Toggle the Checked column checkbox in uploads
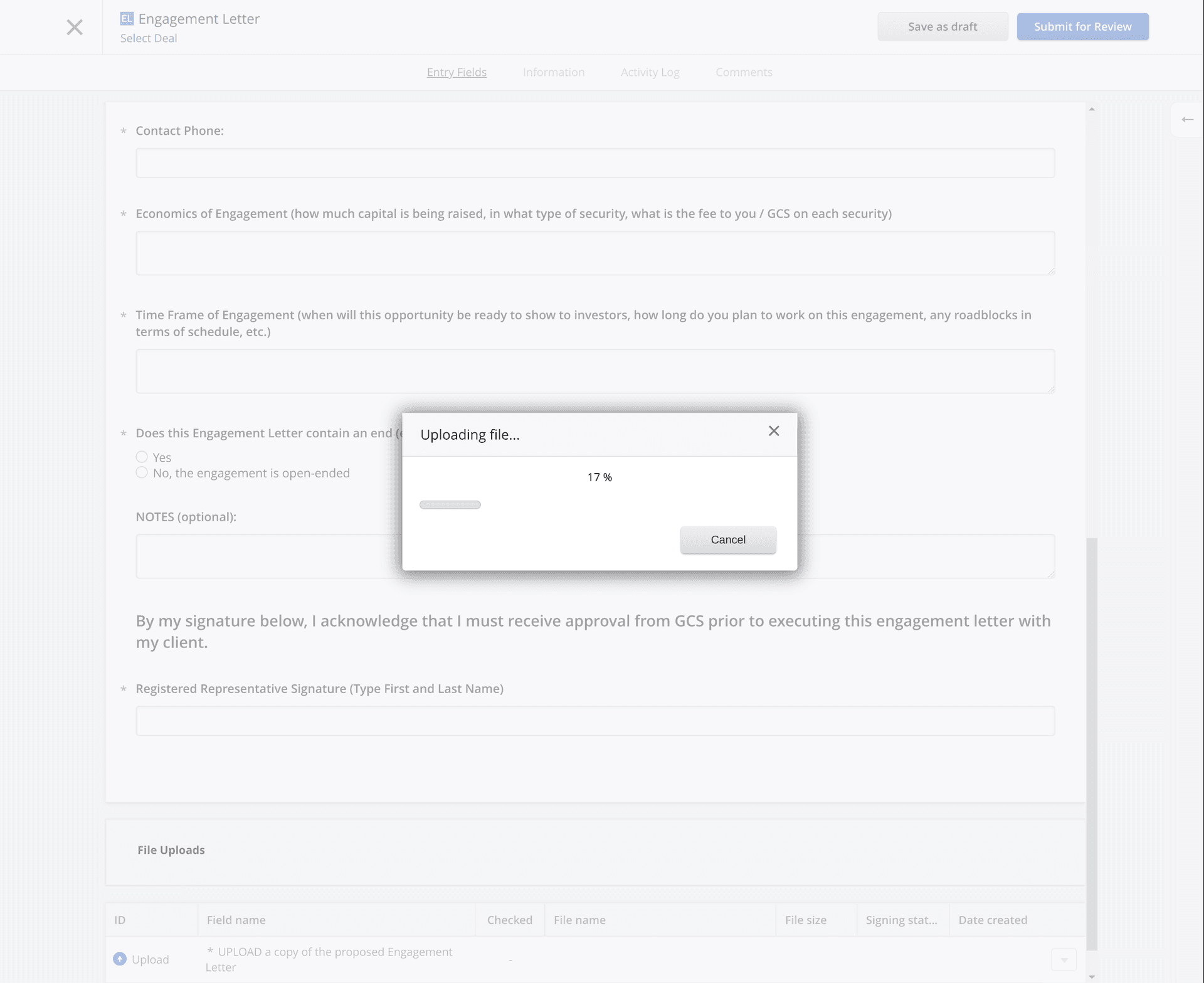Screen dimensions: 1204x983 510,958
